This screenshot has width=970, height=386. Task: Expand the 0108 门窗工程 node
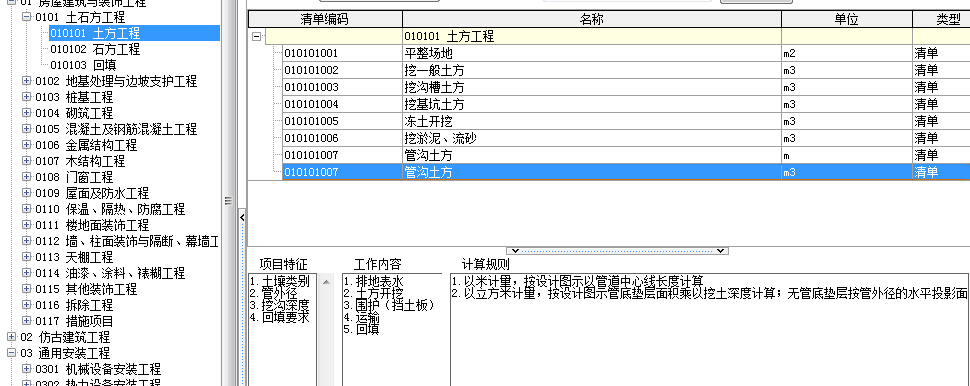(x=27, y=178)
